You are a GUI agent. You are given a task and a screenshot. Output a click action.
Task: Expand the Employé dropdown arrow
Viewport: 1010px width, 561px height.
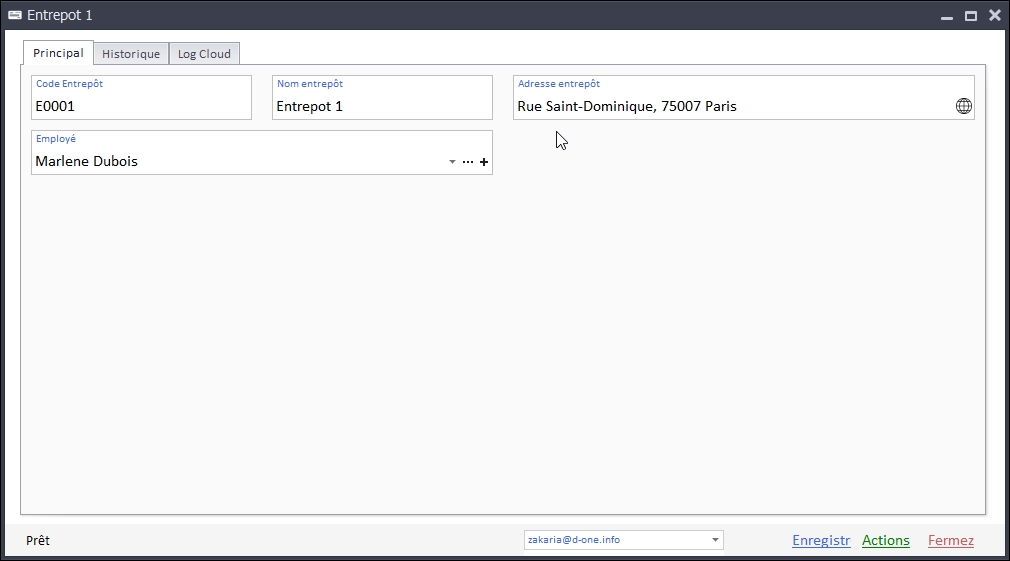point(452,162)
